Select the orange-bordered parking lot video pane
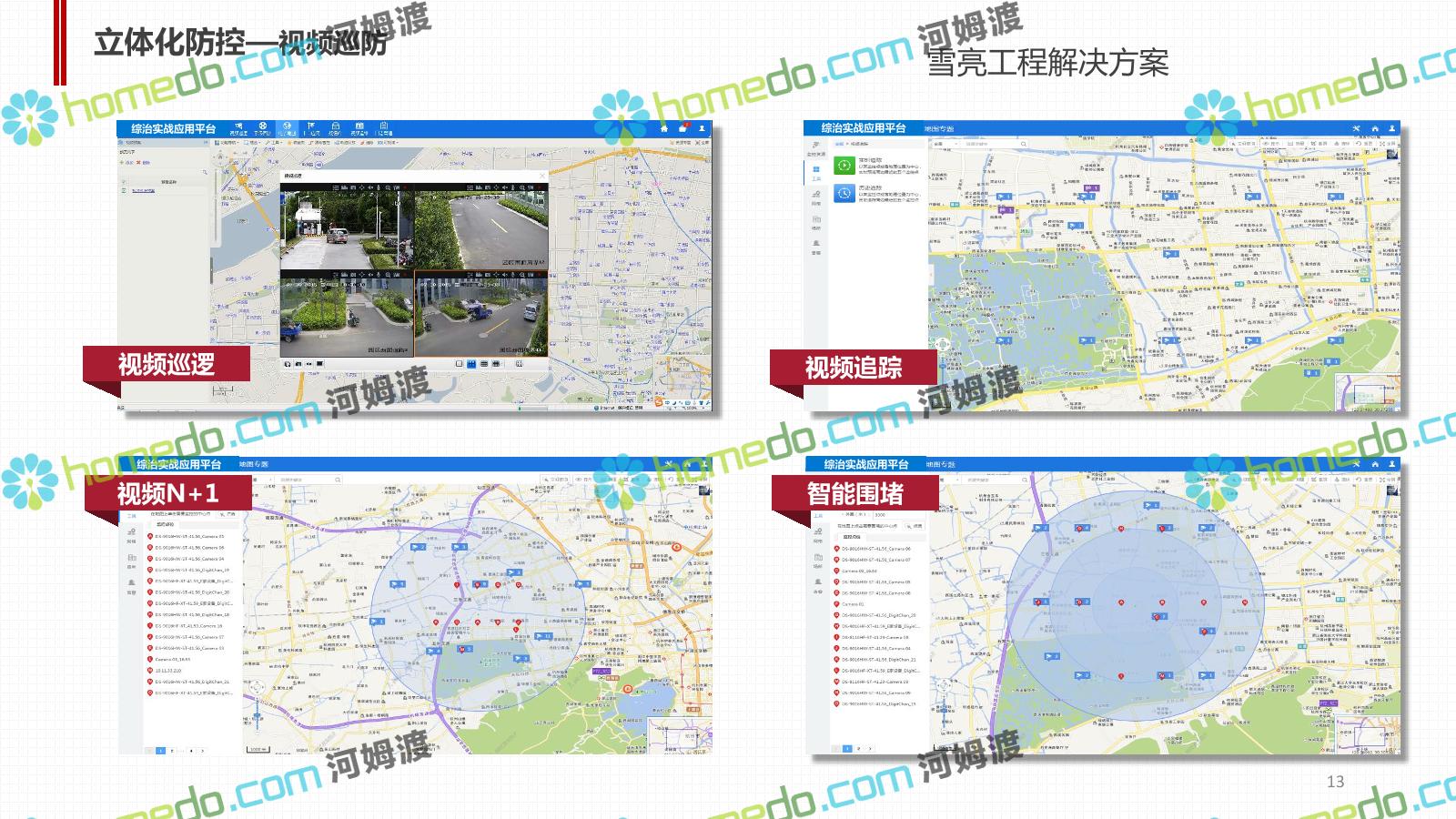Image resolution: width=1456 pixels, height=819 pixels. coord(480,313)
